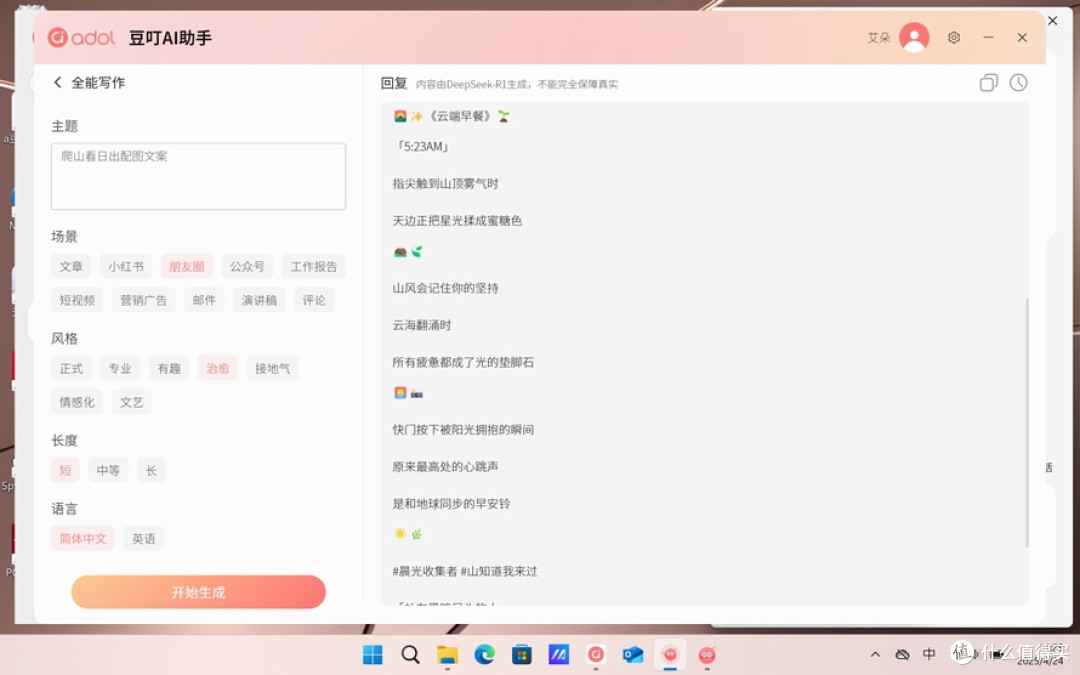This screenshot has height=675, width=1080.
Task: Choose 接地气 style
Action: click(273, 368)
